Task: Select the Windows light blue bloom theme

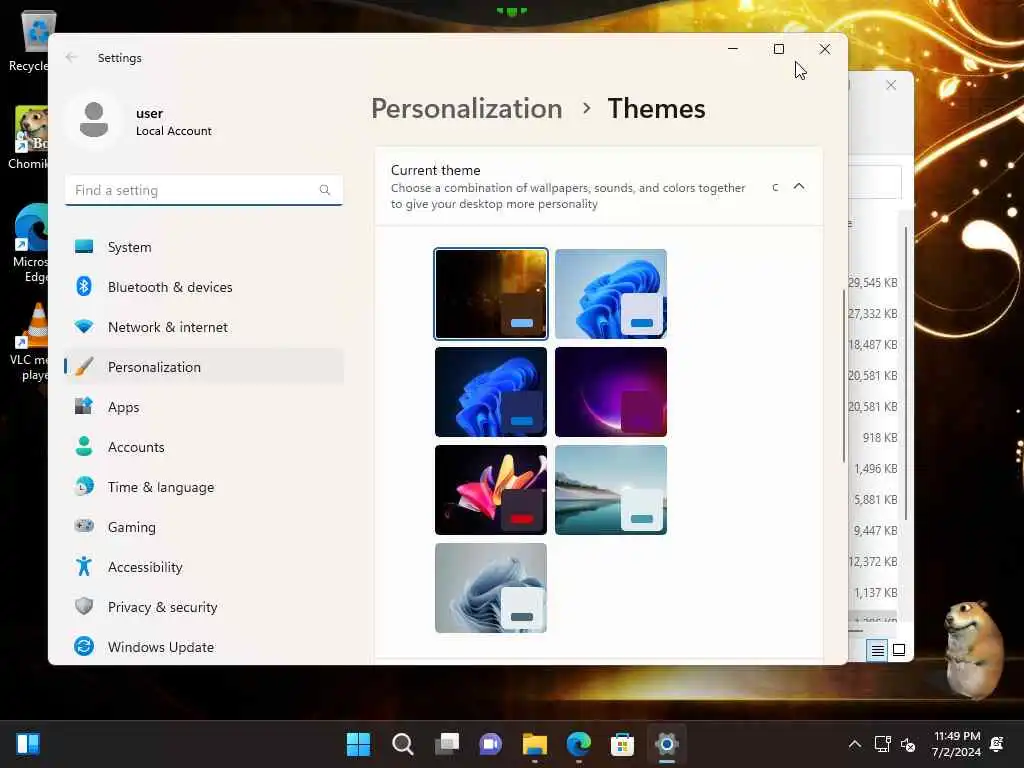Action: point(611,294)
